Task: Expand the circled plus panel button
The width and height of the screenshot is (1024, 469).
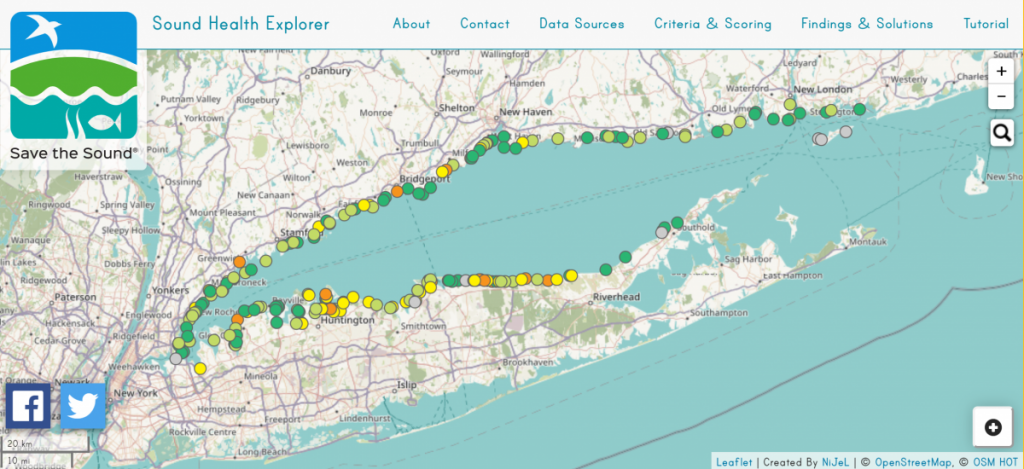Action: pyautogui.click(x=993, y=427)
